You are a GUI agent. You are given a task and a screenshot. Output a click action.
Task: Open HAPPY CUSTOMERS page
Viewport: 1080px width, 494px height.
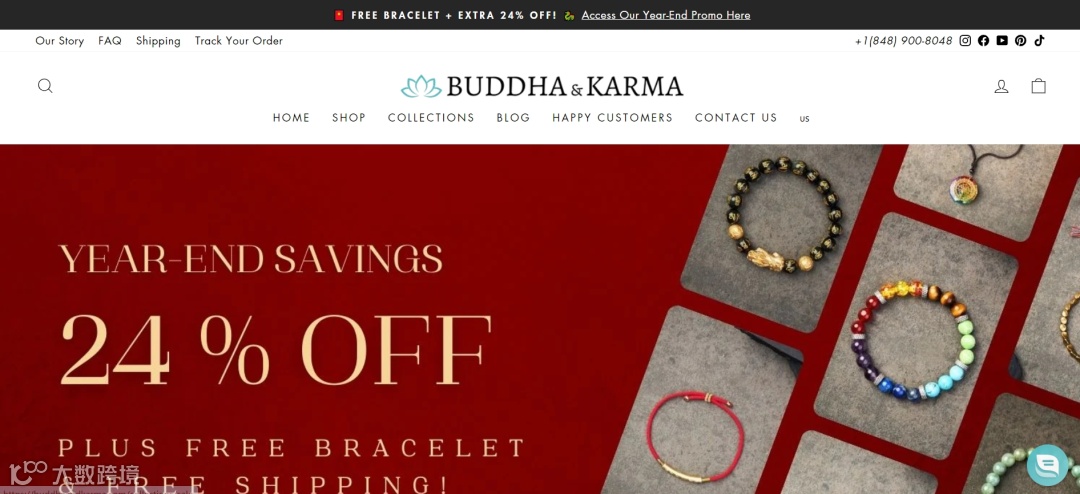click(612, 118)
